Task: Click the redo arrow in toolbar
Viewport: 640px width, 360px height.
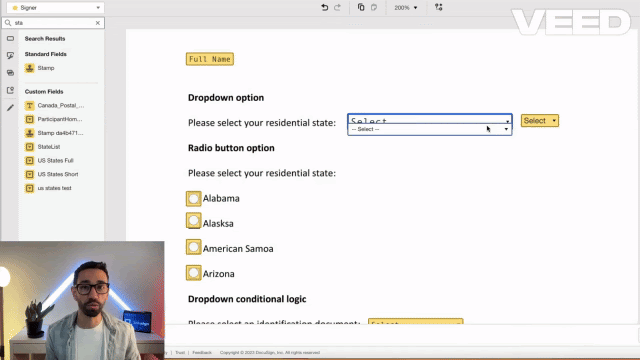Action: tap(338, 7)
